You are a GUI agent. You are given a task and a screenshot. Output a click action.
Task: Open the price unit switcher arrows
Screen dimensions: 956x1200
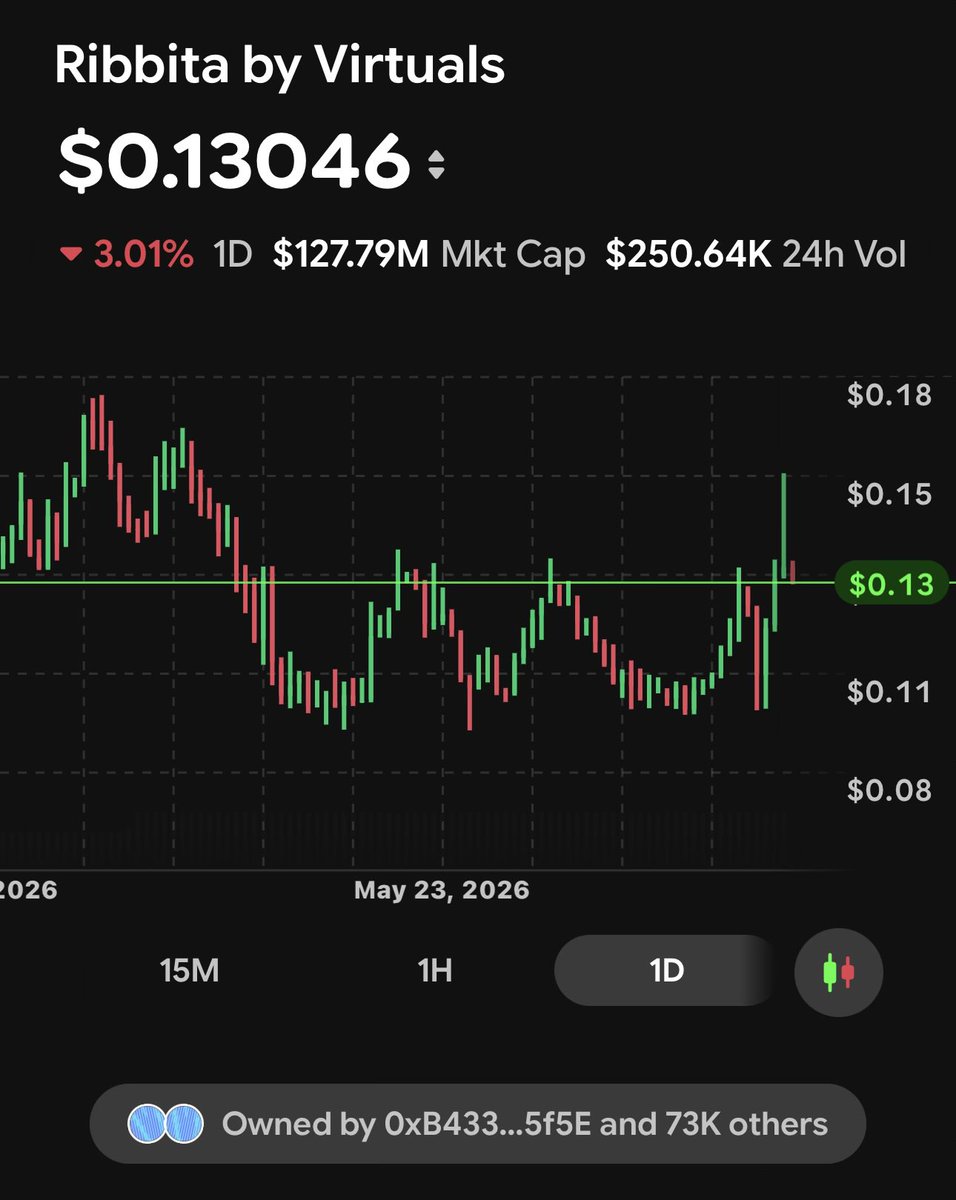coord(436,164)
